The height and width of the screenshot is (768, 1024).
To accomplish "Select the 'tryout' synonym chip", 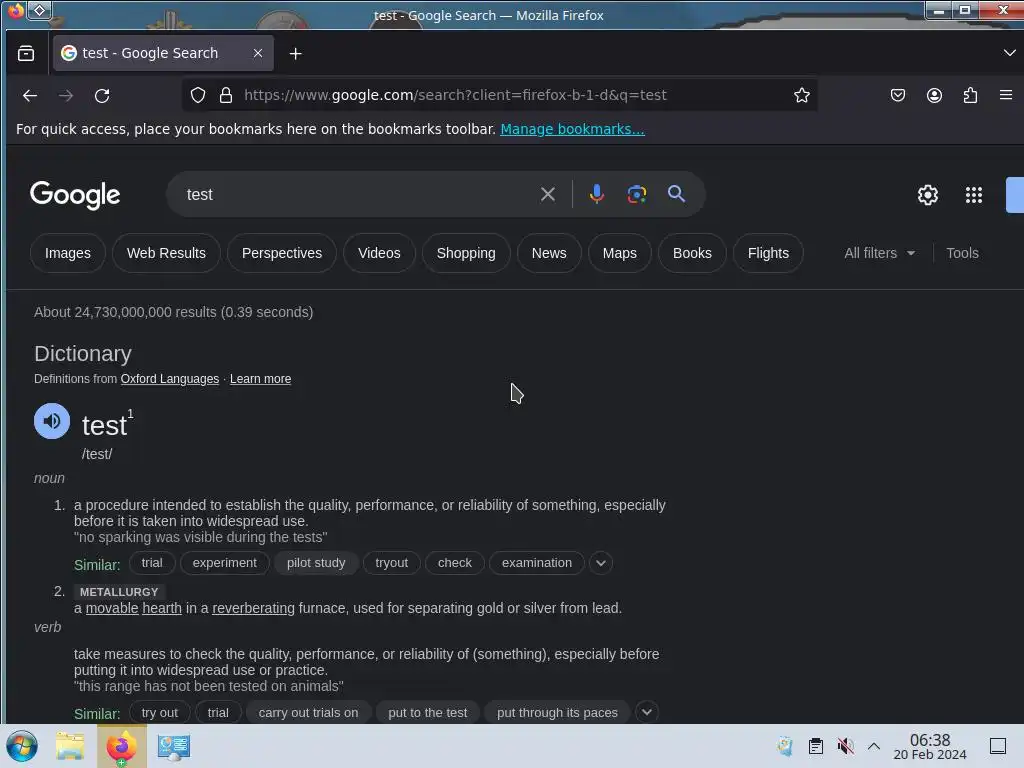I will point(391,563).
